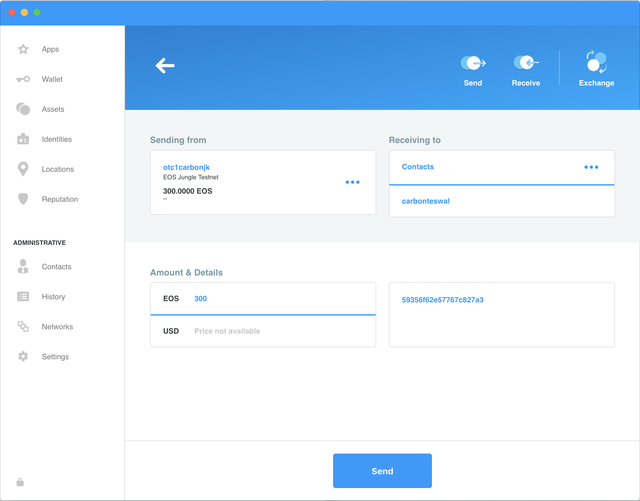Click Send label in the header
The width and height of the screenshot is (640, 501).
[x=473, y=83]
